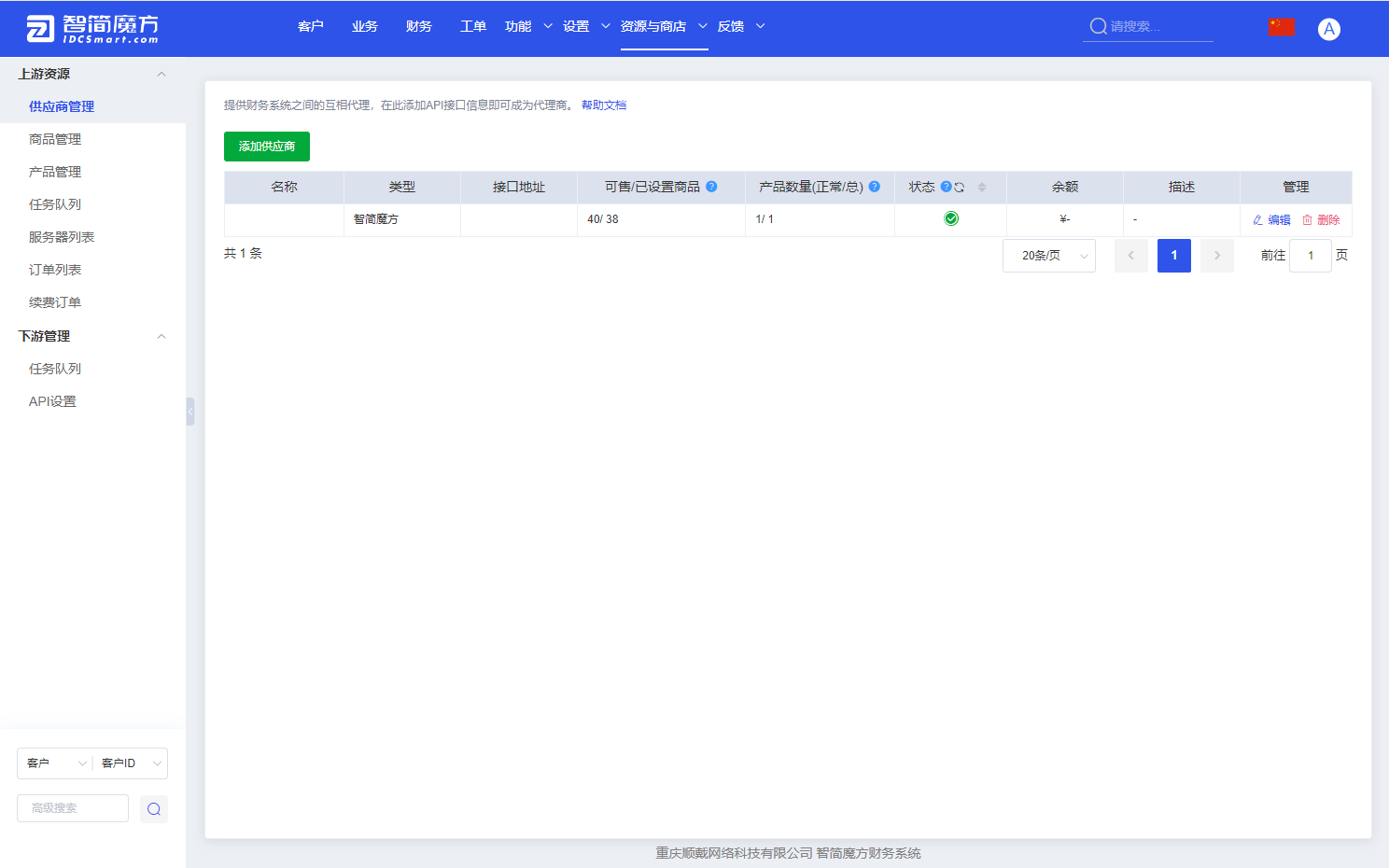Screen dimensions: 1389x868
Task: Open the 工单 menu
Action: [472, 26]
